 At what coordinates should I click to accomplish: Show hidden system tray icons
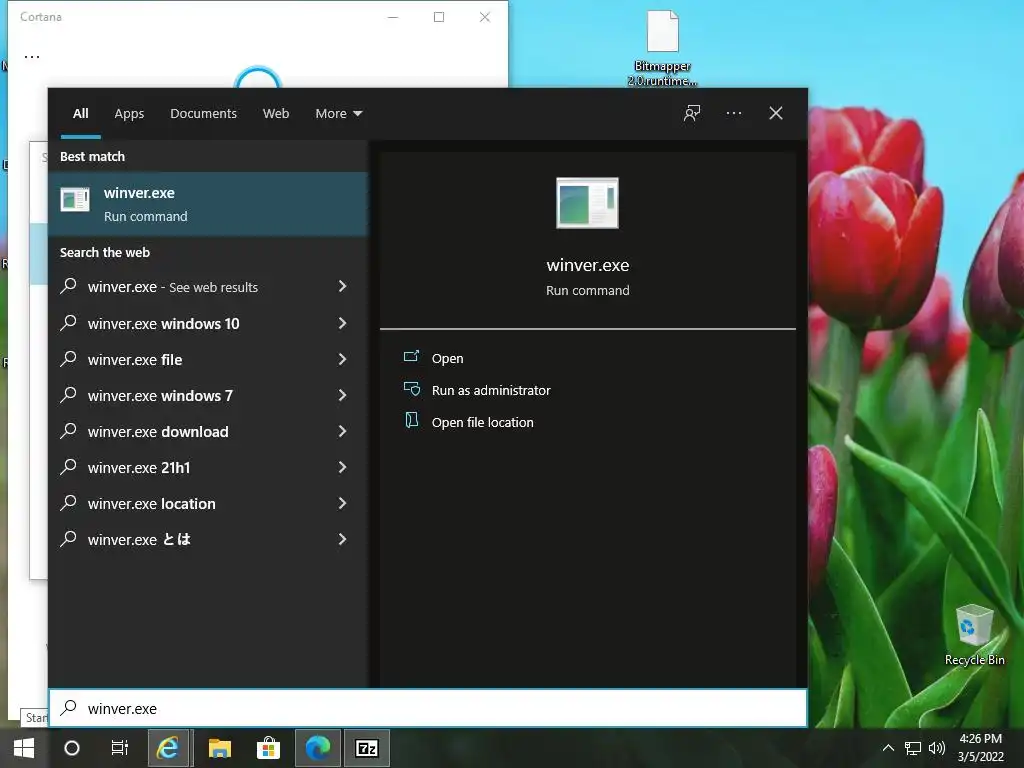pyautogui.click(x=888, y=748)
